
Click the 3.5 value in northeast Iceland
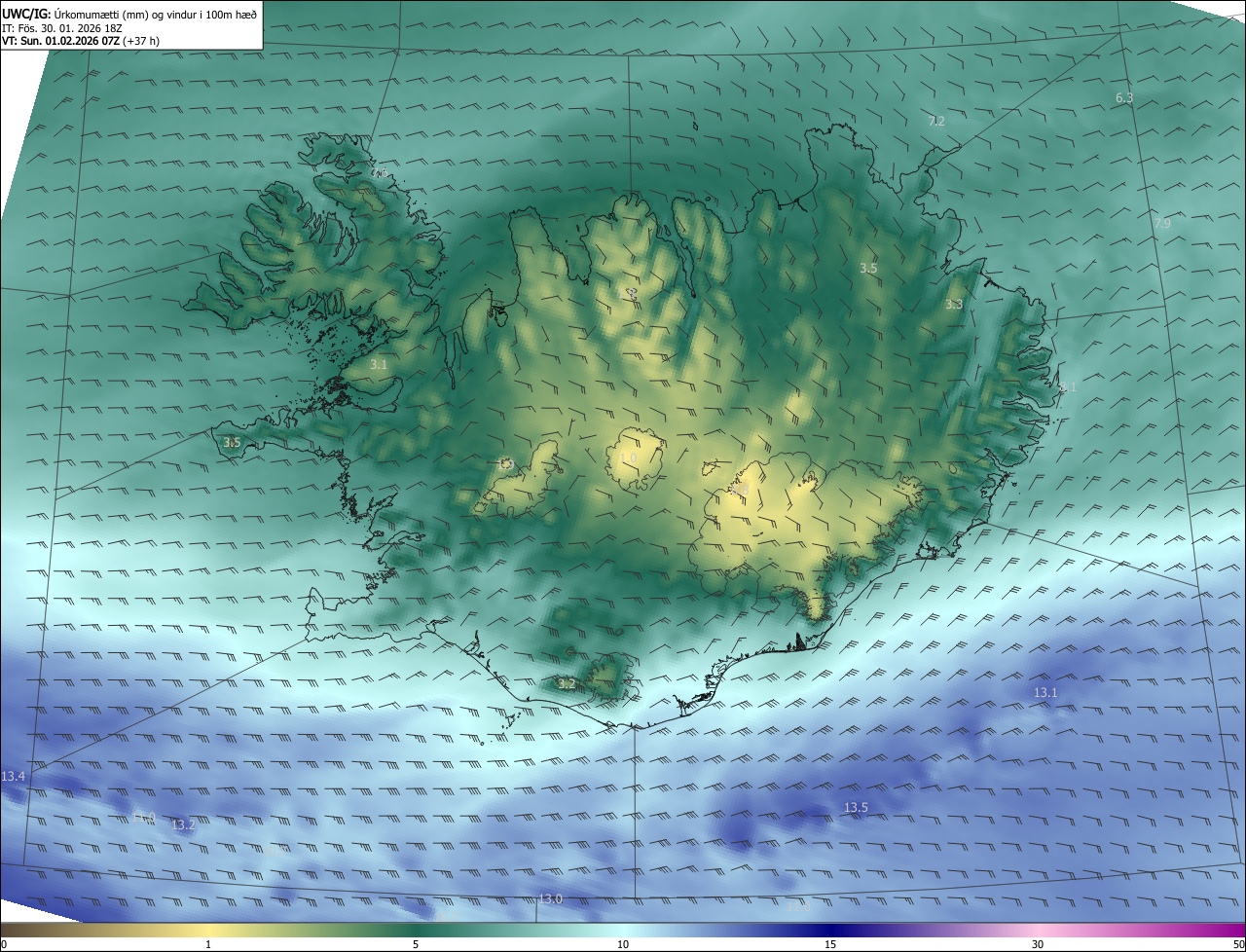coord(869,268)
